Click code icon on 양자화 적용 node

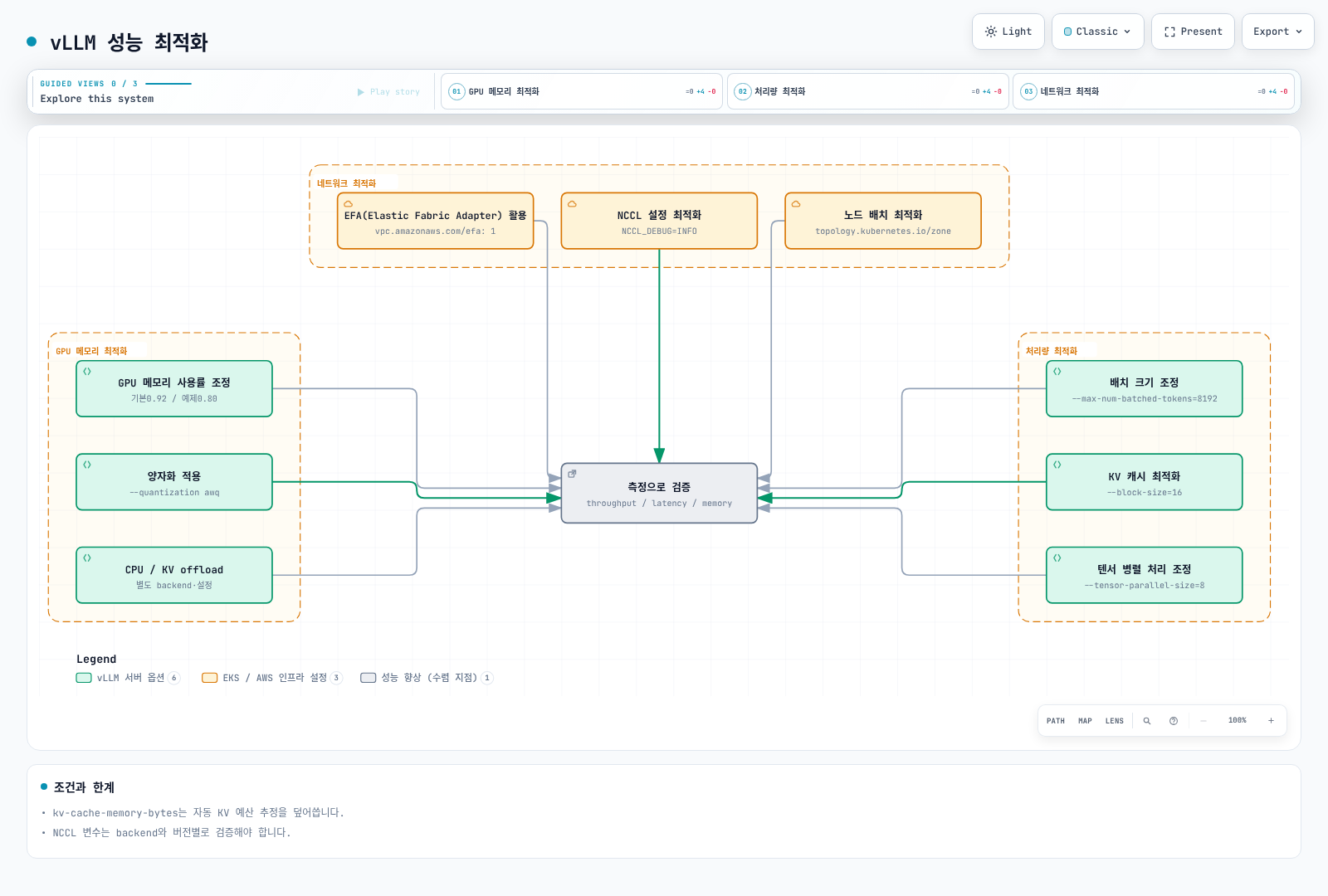click(87, 465)
